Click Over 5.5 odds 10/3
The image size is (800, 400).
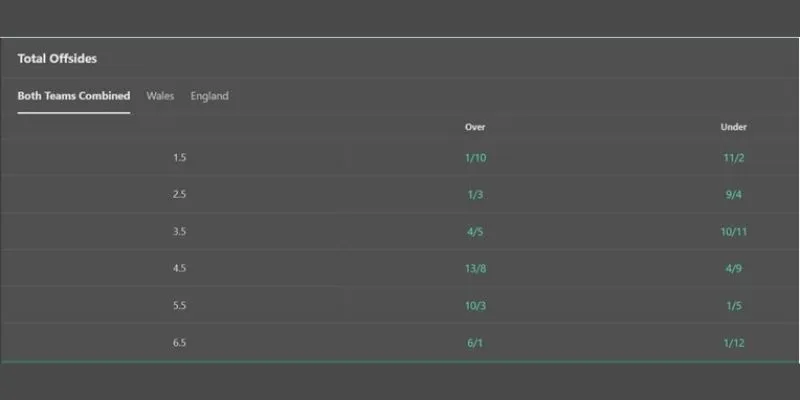(x=475, y=306)
